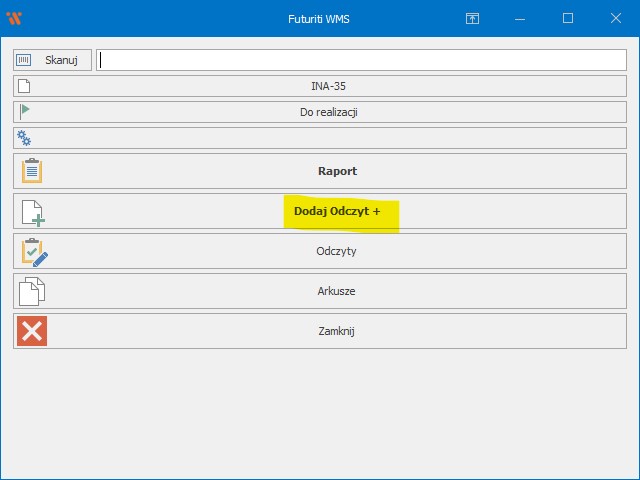Screen dimensions: 640x480
Task: Click the clipboard-with-pencil icon for Odczyty
Action: click(33, 251)
